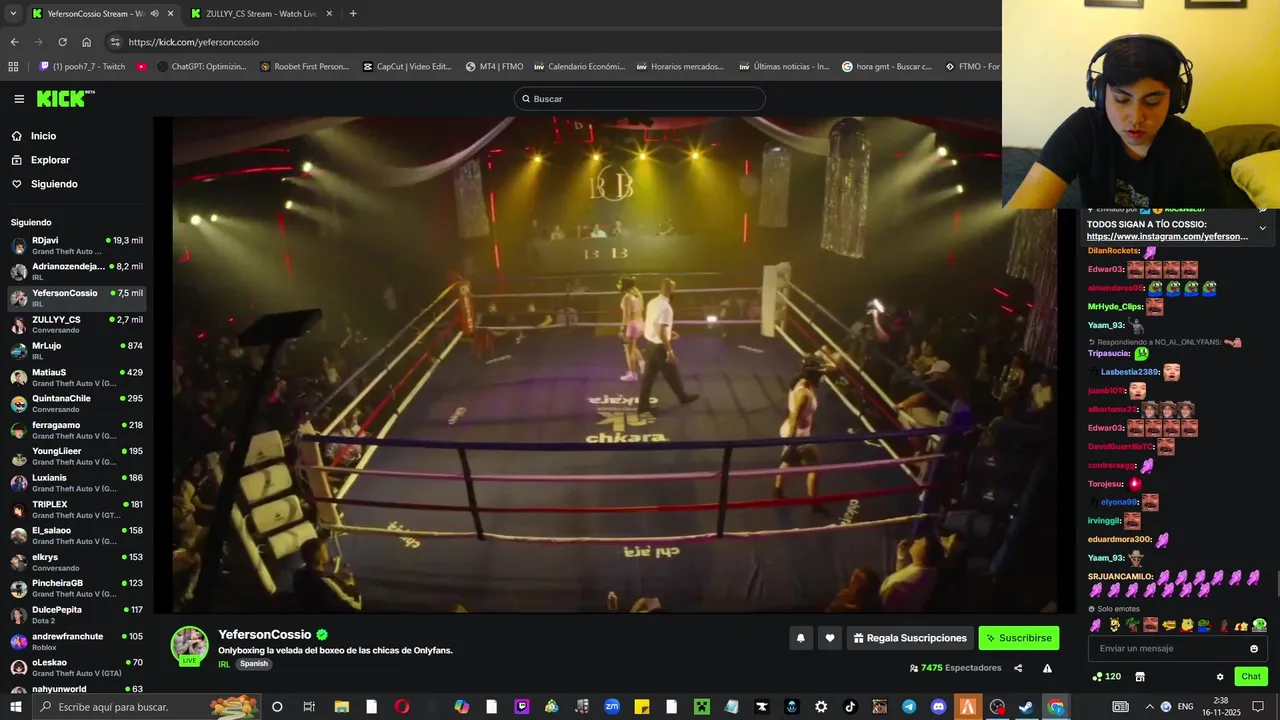Open Task View on the taskbar
1280x720 pixels.
click(309, 707)
